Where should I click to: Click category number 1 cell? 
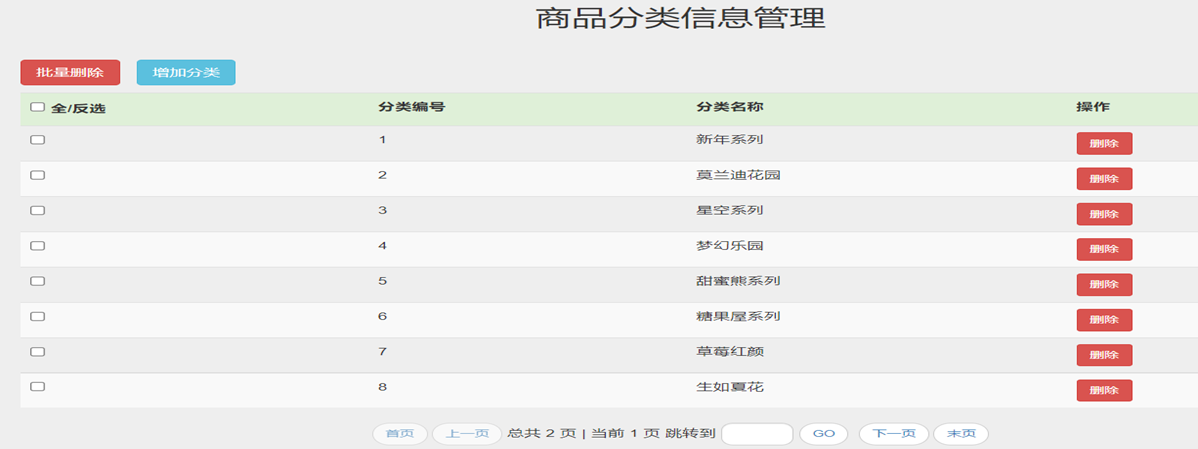[x=382, y=140]
